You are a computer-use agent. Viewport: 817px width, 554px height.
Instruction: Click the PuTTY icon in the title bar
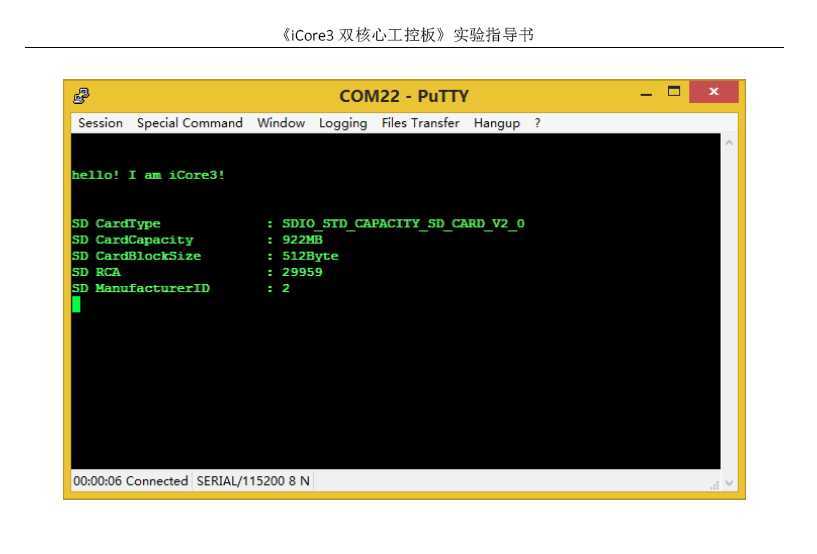point(81,96)
